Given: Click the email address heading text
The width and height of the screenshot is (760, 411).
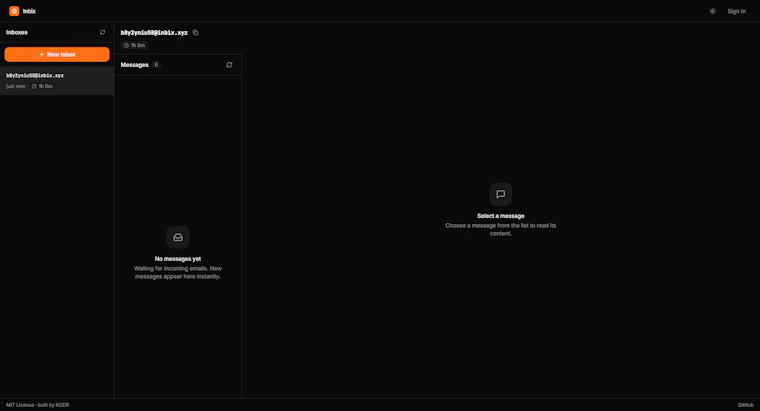Looking at the screenshot, I should click(154, 32).
